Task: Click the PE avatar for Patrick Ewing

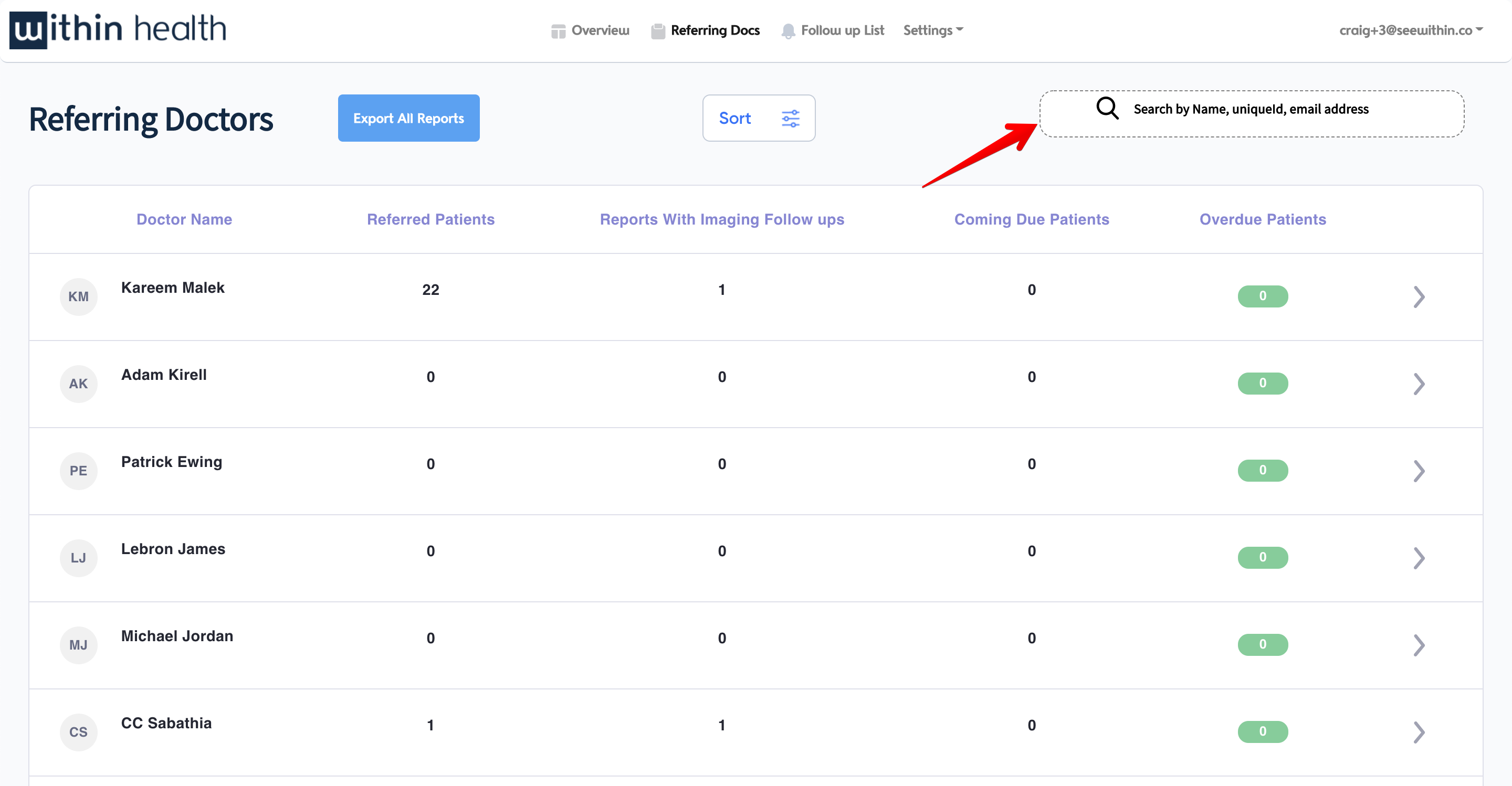Action: tap(78, 471)
